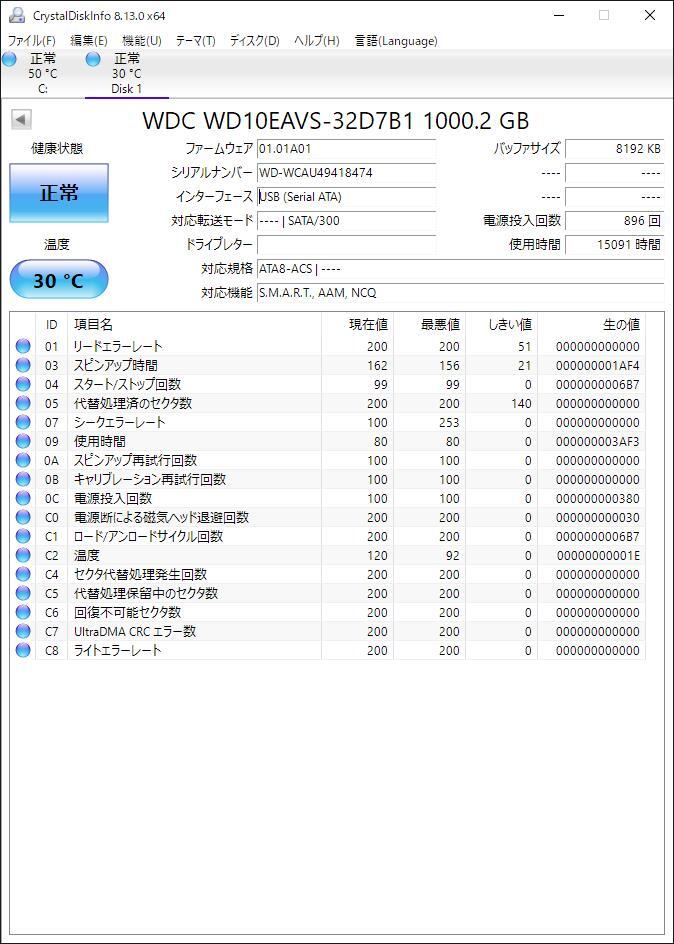Click the 30 °C temperature button
Image resolution: width=674 pixels, height=944 pixels.
point(59,280)
